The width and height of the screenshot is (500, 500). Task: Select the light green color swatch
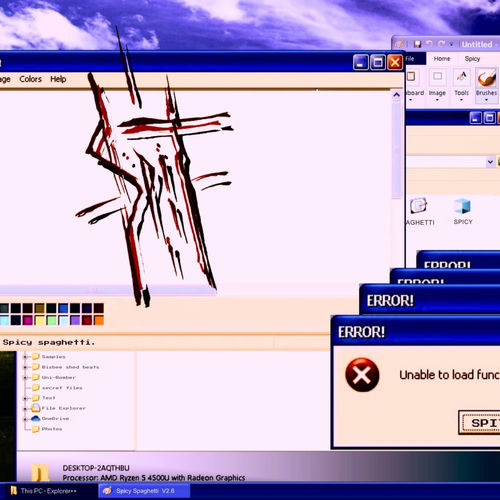tap(51, 320)
